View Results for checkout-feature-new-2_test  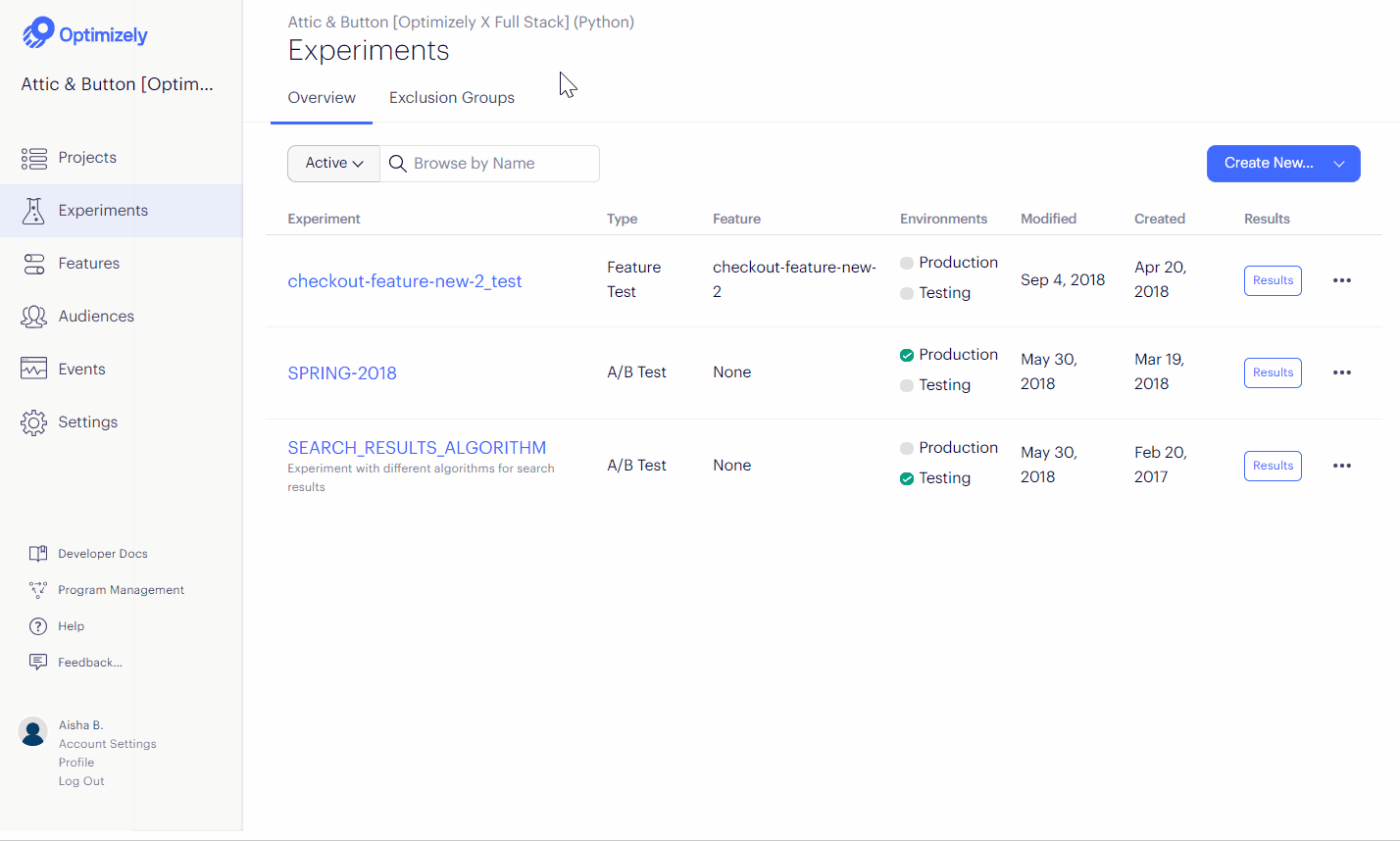tap(1273, 280)
